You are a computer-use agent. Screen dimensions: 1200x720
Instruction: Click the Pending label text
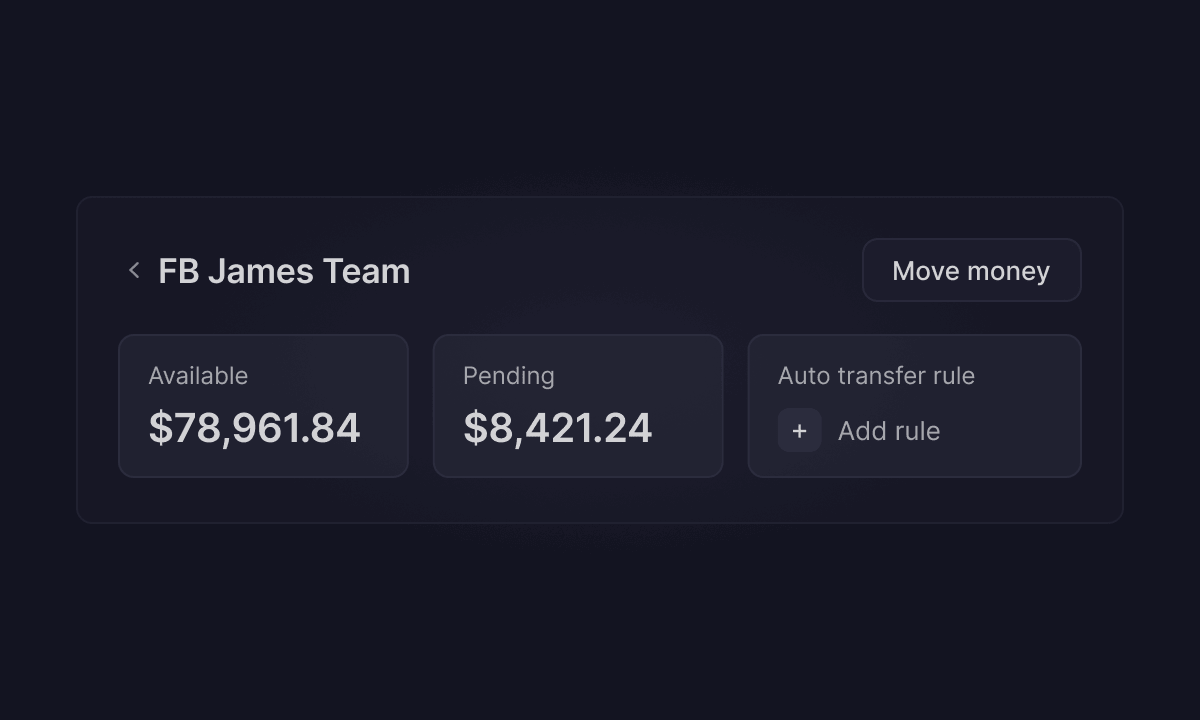click(x=509, y=376)
